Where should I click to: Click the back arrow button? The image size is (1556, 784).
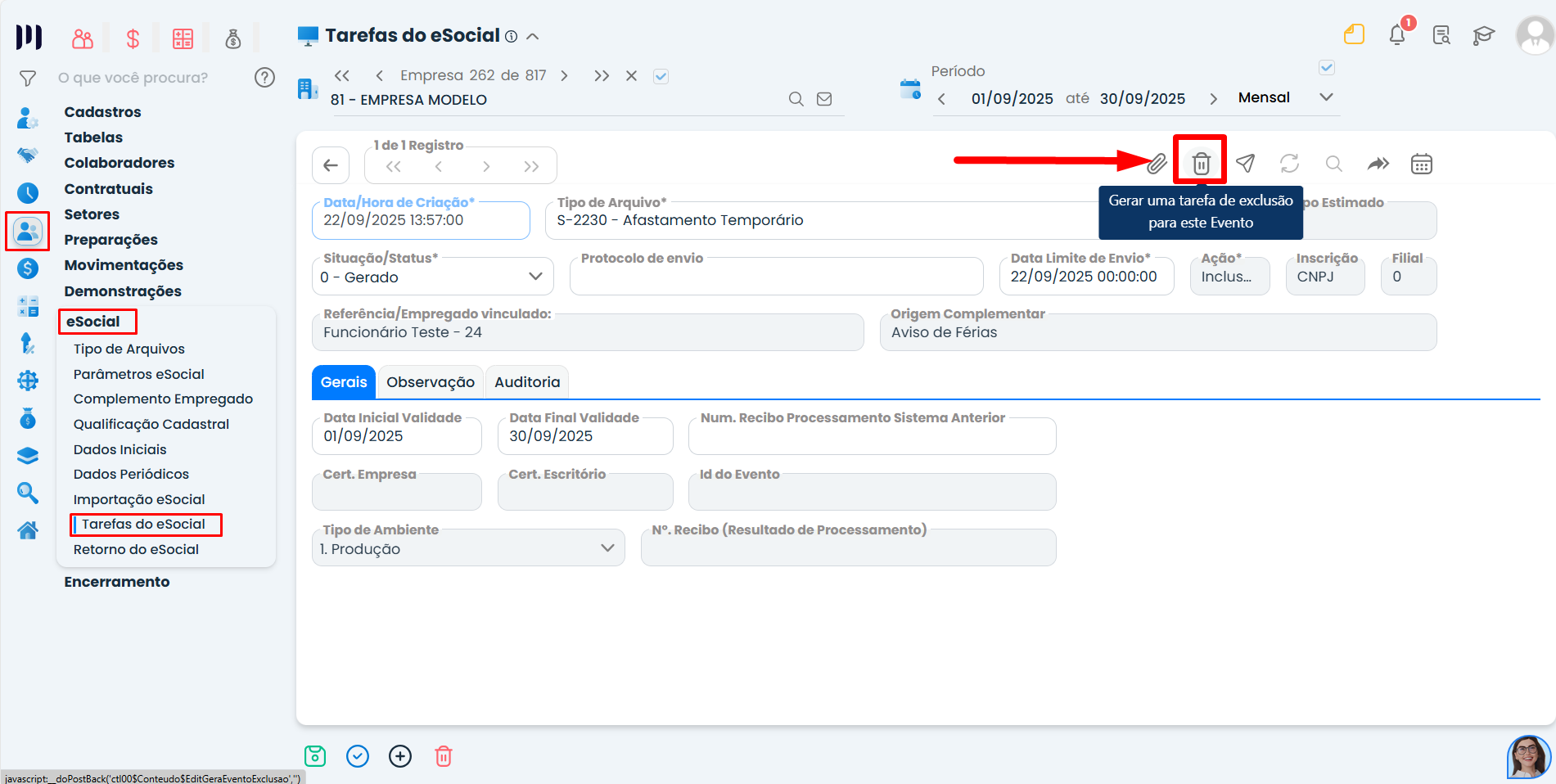[331, 165]
